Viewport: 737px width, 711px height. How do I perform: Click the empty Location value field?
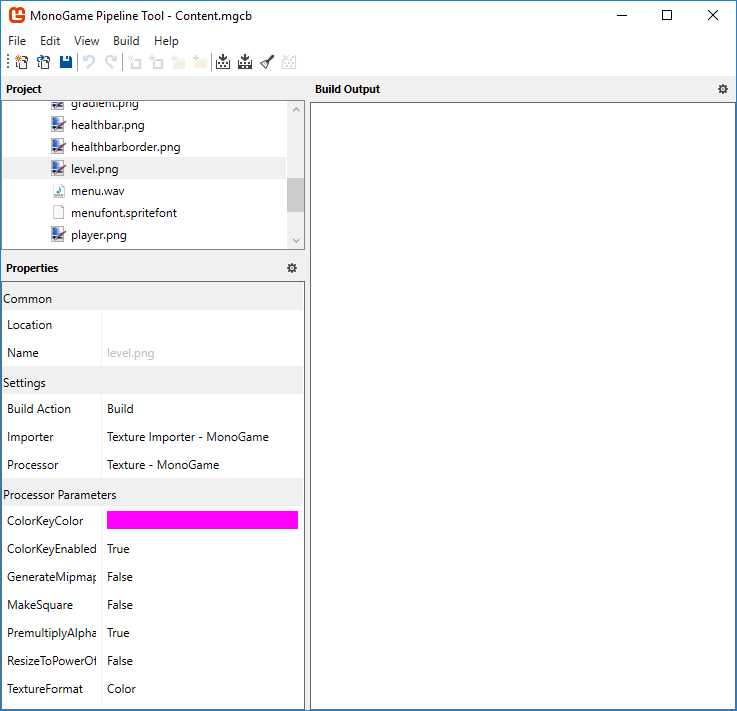[x=202, y=325]
